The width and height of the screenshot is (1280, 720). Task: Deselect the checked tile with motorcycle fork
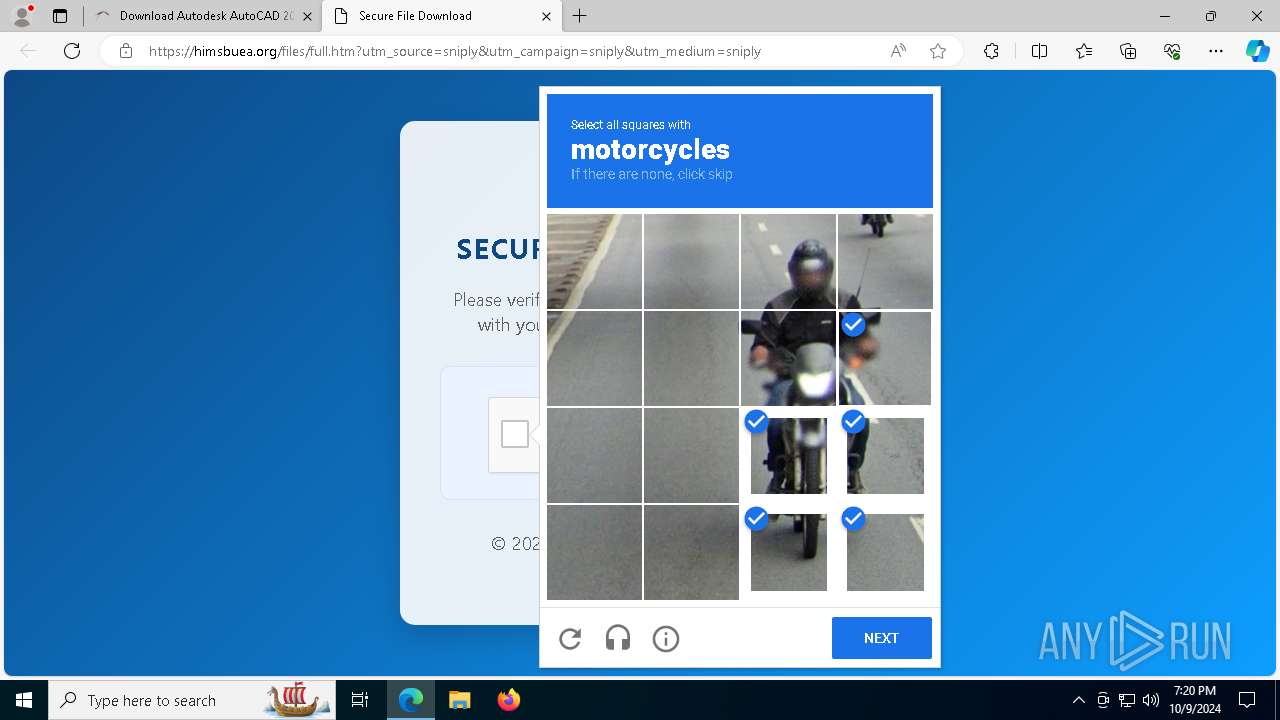[x=788, y=455]
